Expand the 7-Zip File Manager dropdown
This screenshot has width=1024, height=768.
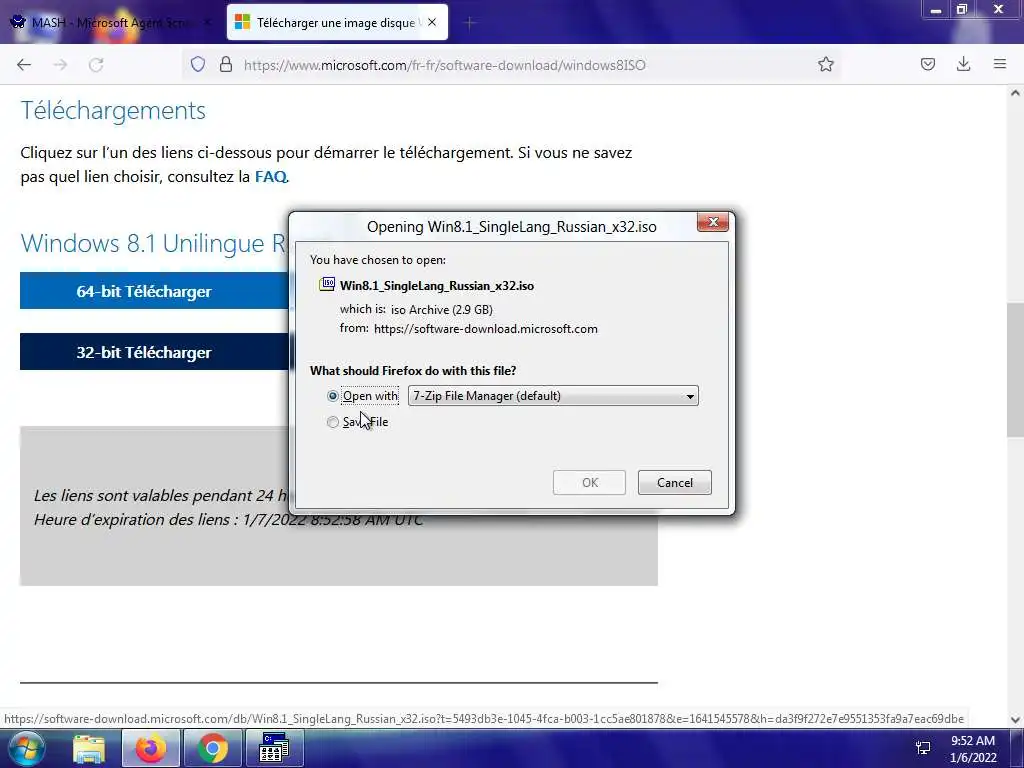(x=553, y=396)
